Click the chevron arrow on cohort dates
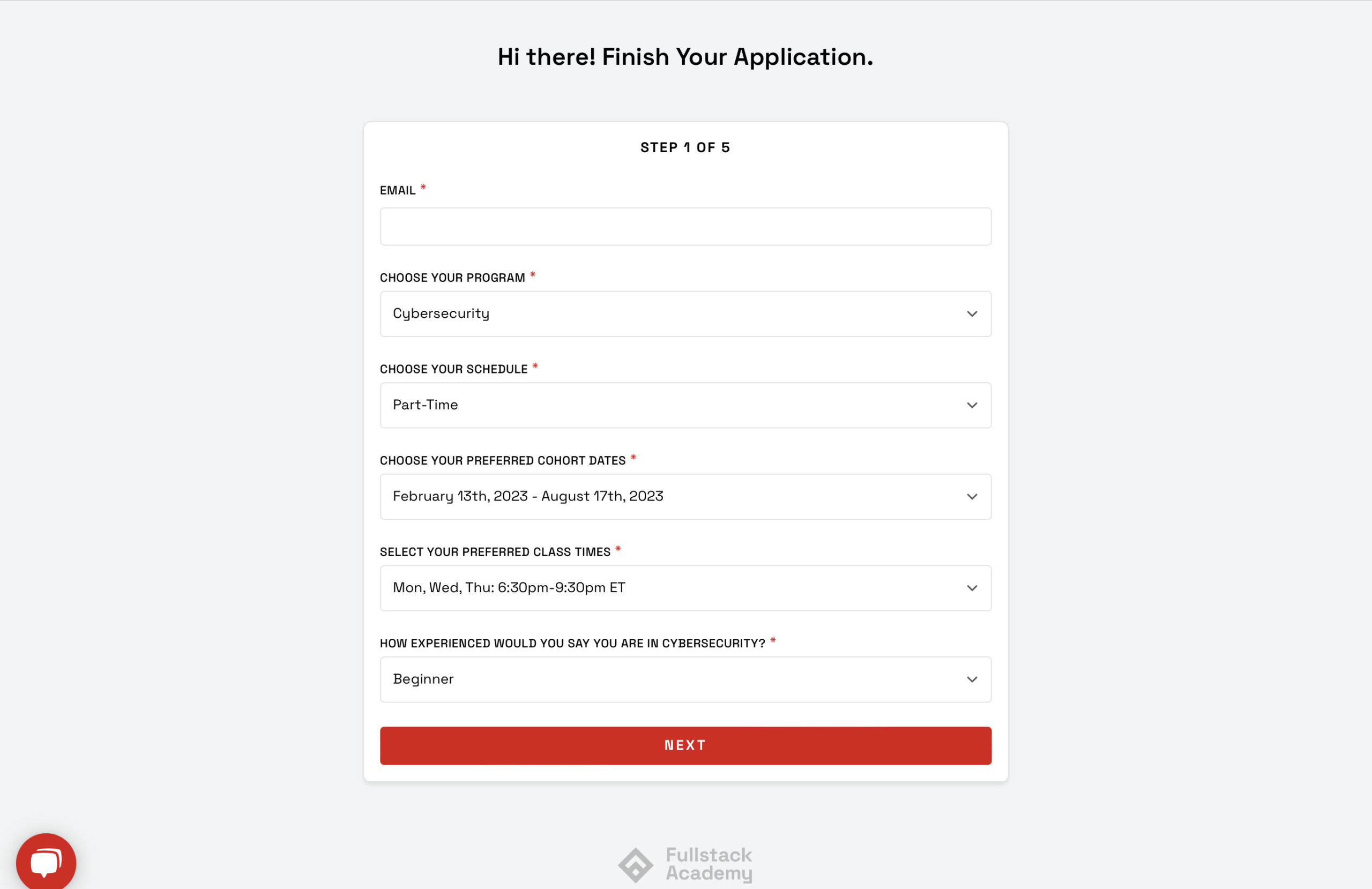 tap(972, 497)
